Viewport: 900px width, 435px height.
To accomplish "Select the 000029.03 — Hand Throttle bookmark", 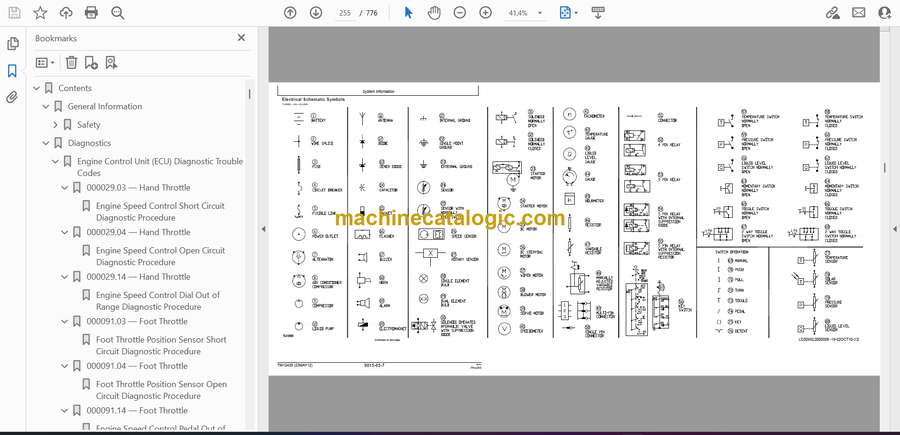I will 138,188.
